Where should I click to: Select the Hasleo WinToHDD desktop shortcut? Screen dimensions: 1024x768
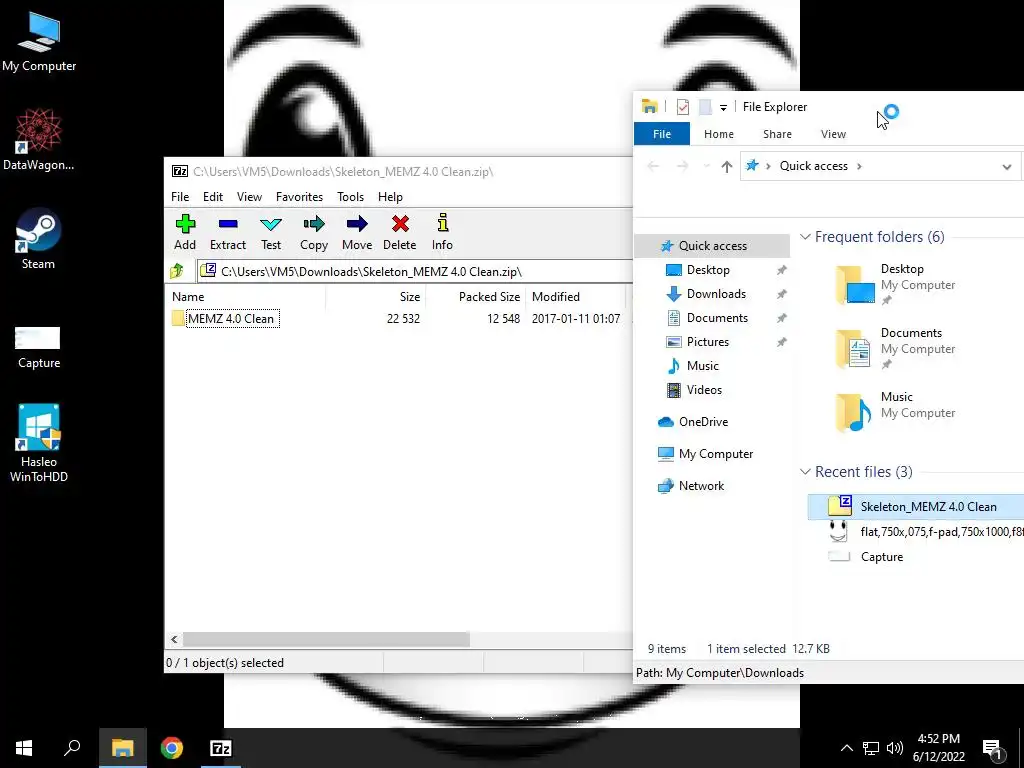point(39,444)
